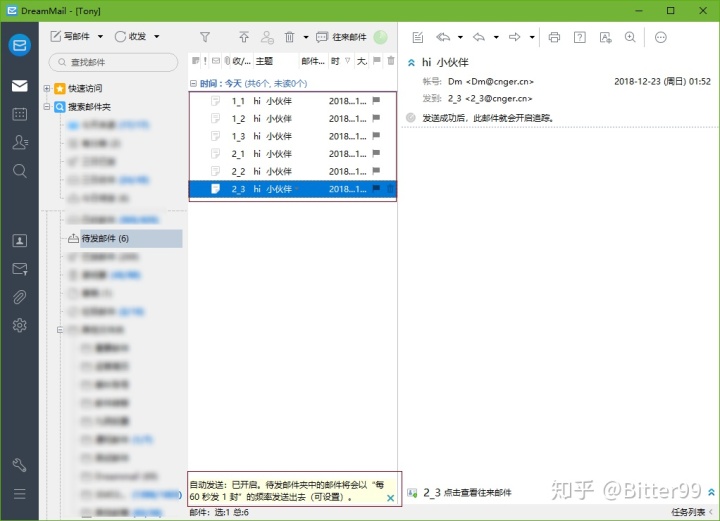Toggle the flag on the 2_1 mail row
The image size is (720, 521).
[x=376, y=153]
